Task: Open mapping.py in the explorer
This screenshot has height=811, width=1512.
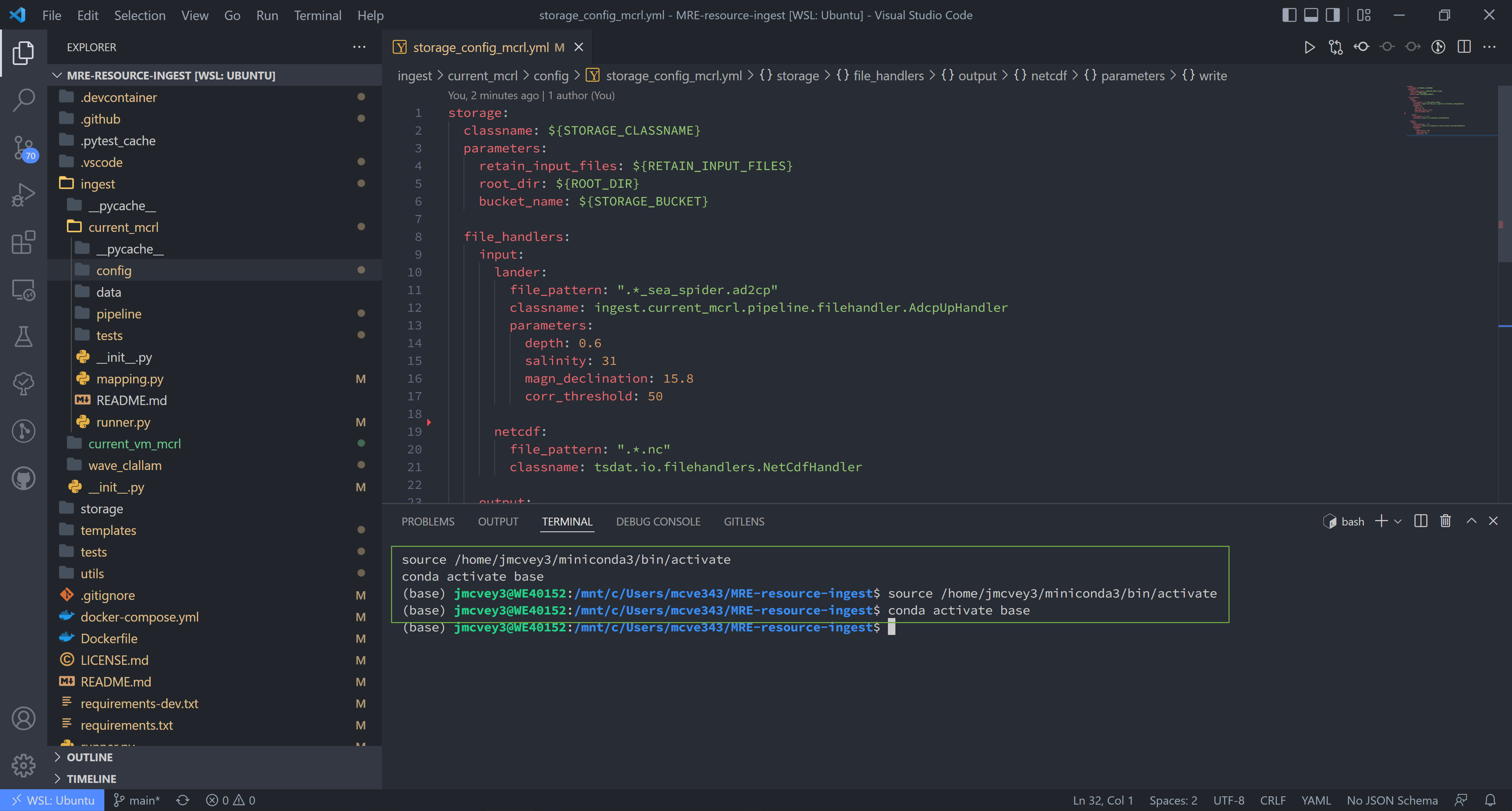Action: (215, 379)
